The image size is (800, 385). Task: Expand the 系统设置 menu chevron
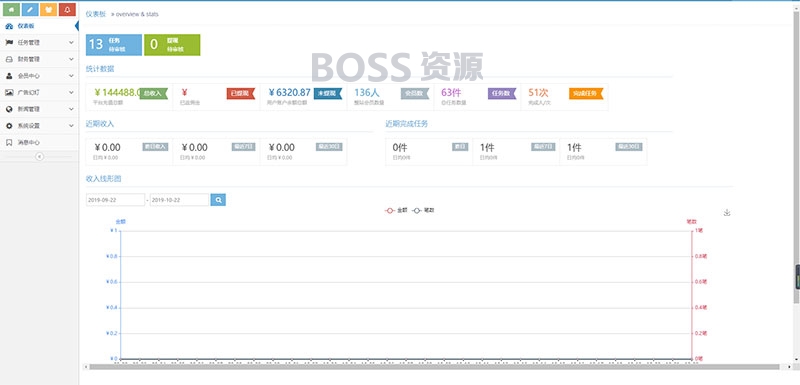(71, 125)
